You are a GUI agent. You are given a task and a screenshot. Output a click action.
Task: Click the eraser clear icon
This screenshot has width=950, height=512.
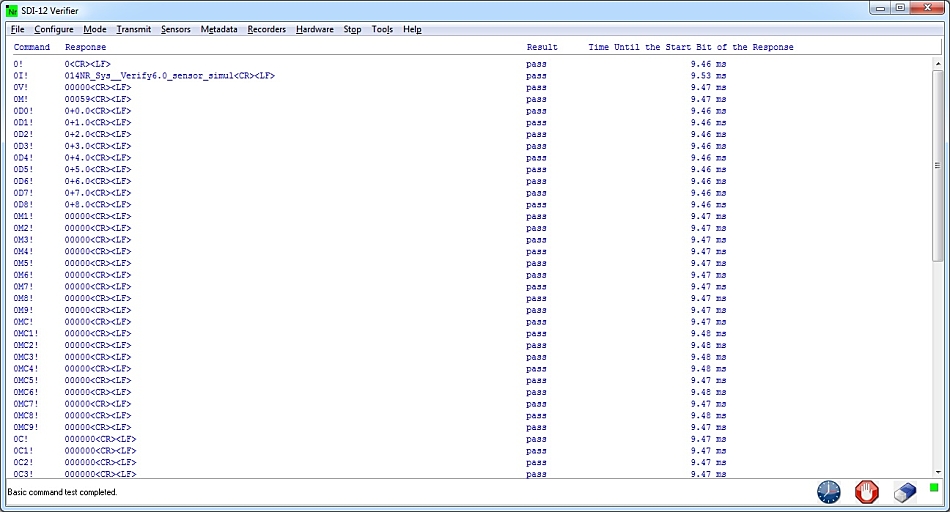[x=905, y=492]
